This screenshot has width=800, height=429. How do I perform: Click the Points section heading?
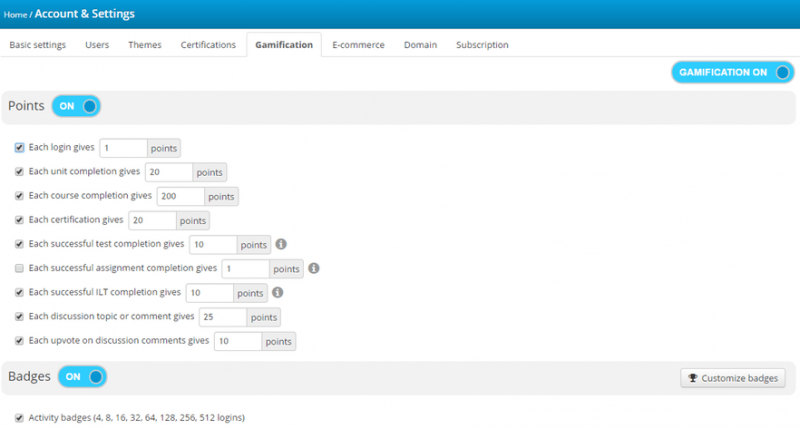pos(26,106)
